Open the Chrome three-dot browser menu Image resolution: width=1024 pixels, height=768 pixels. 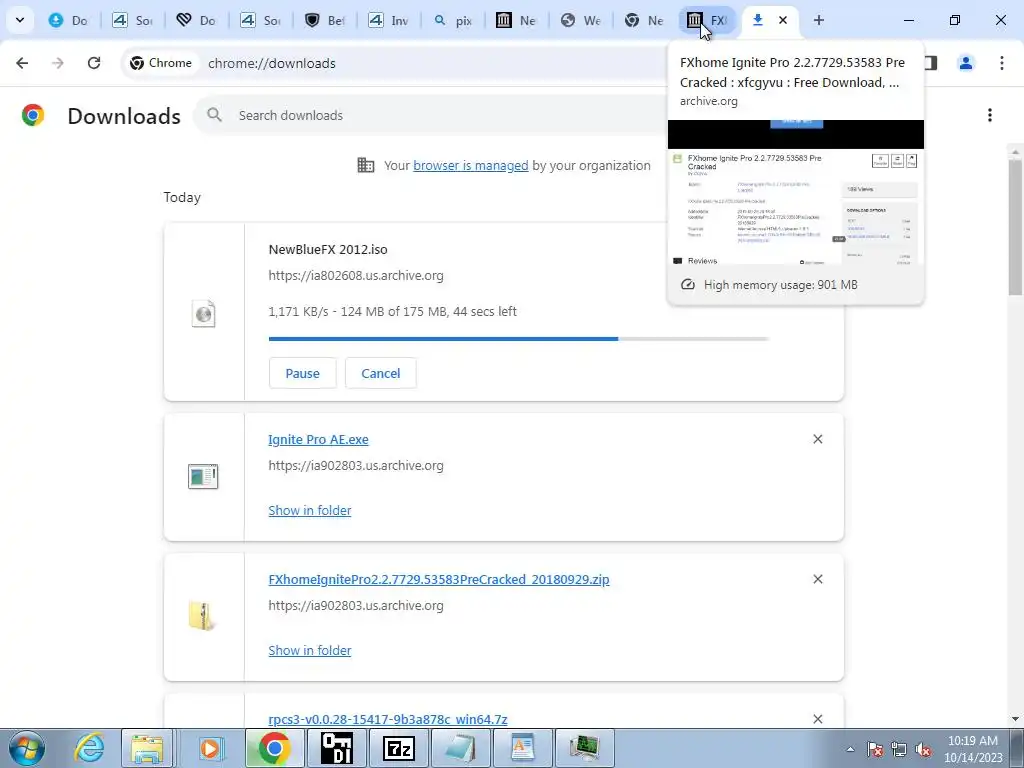pyautogui.click(x=1001, y=63)
